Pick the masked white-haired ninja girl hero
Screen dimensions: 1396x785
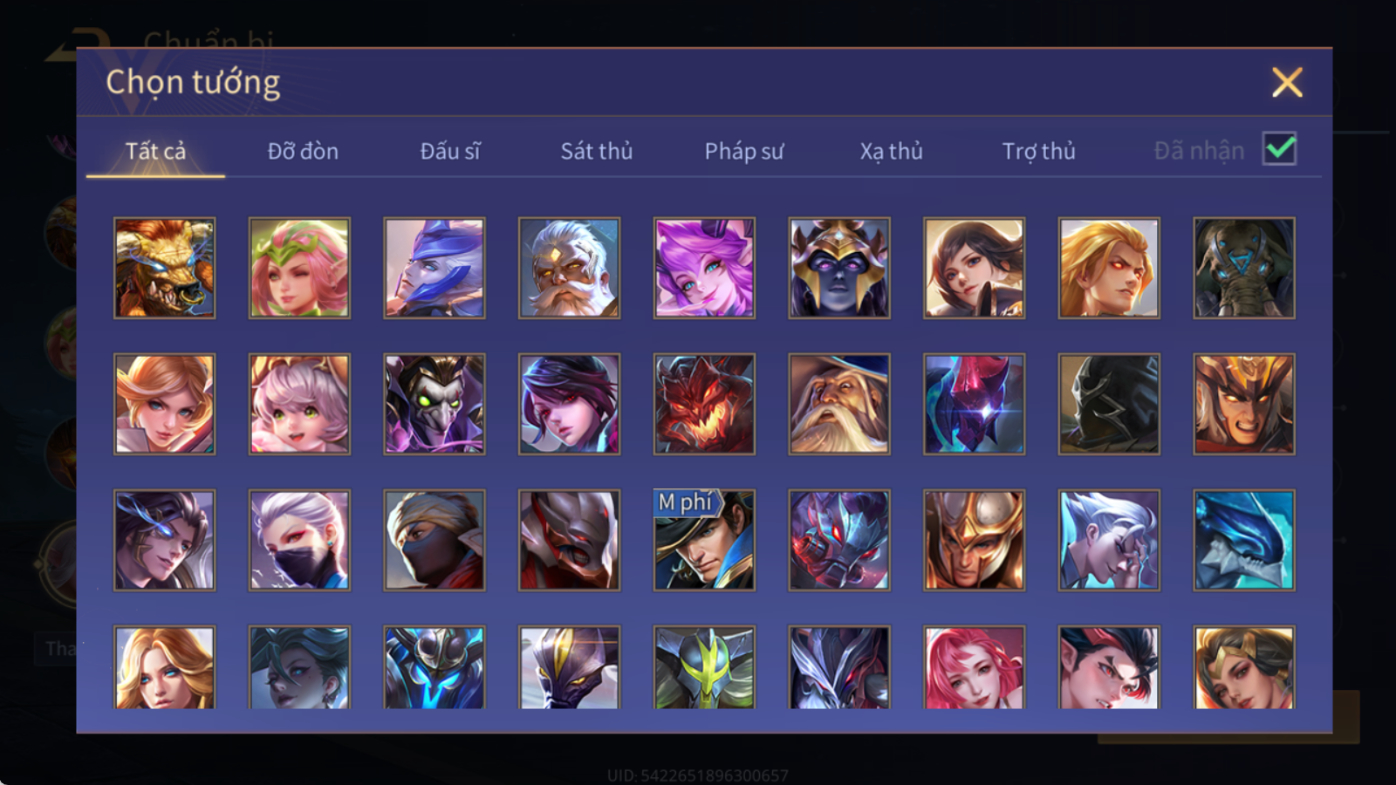coord(299,540)
